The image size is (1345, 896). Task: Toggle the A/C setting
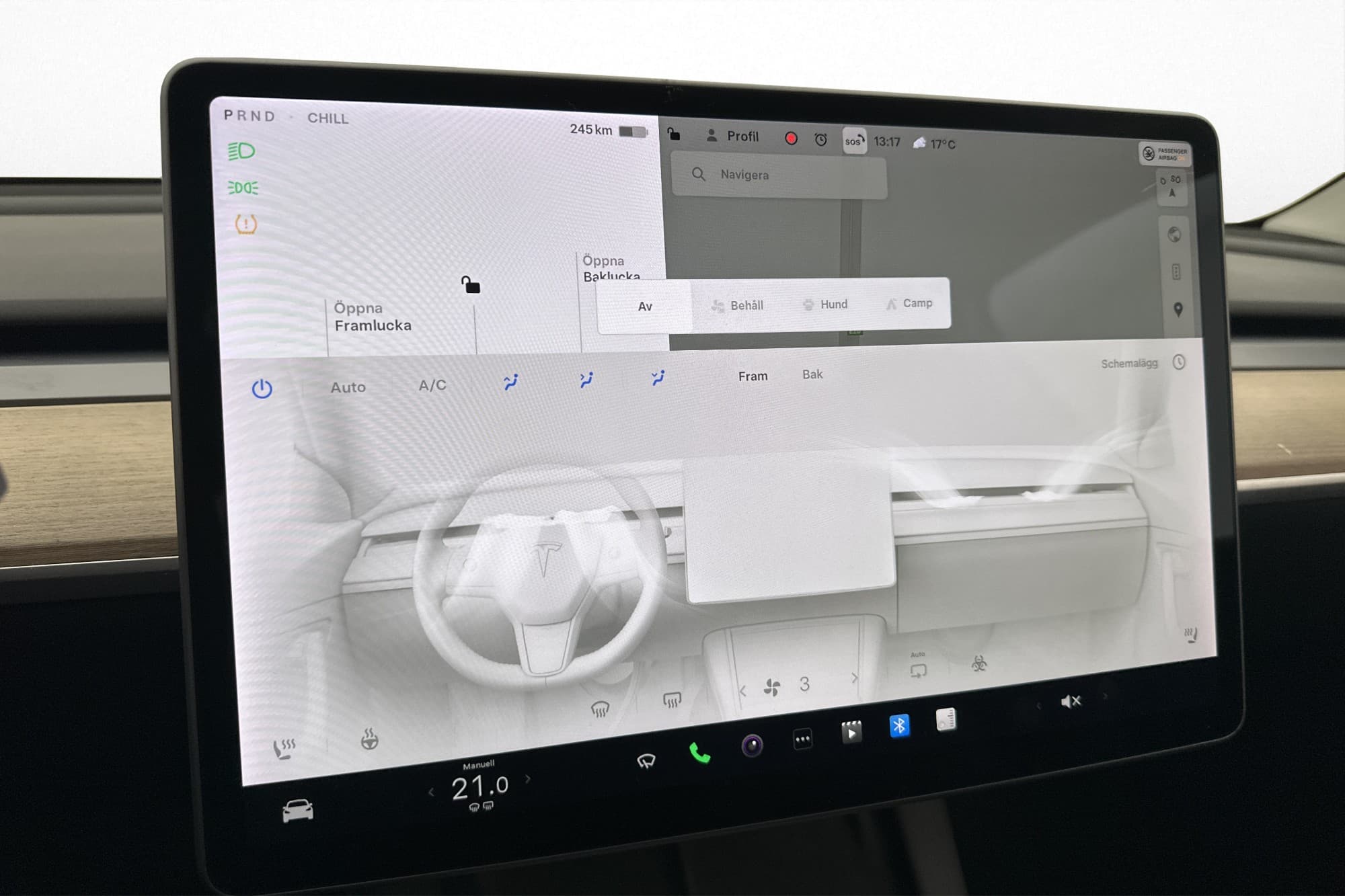pyautogui.click(x=432, y=385)
